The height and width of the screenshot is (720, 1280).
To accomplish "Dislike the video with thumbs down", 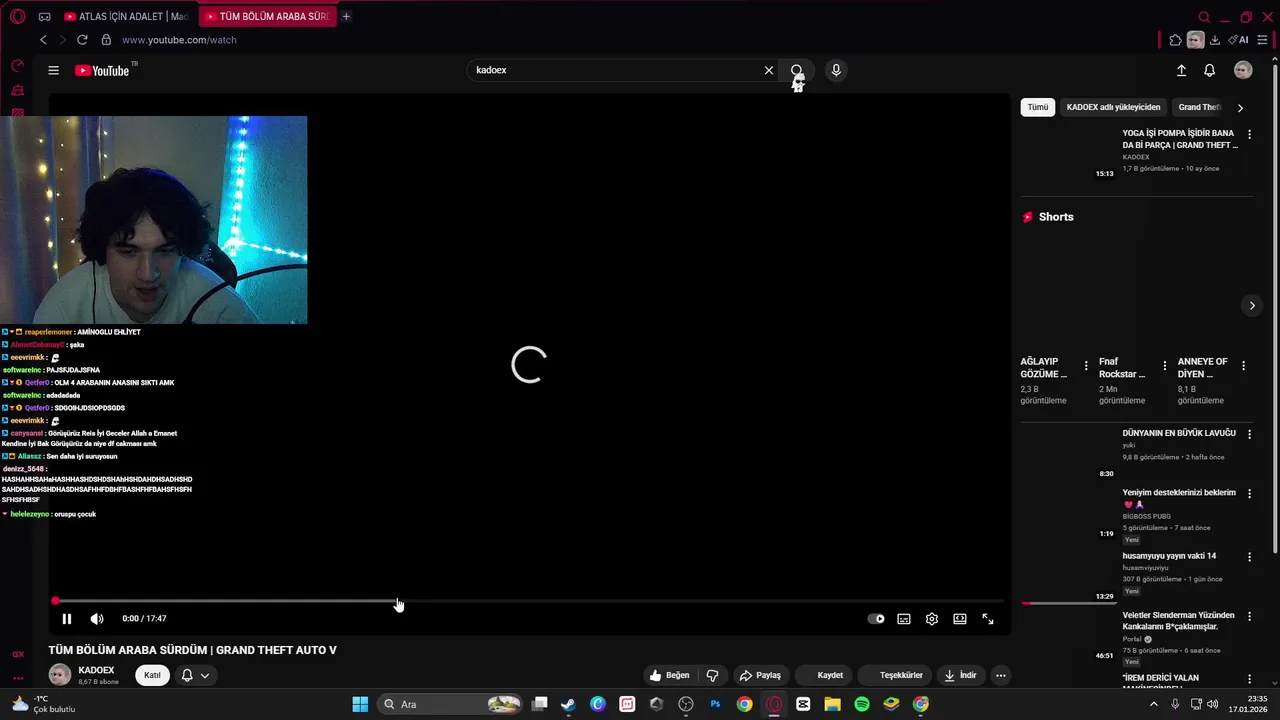I will coord(713,675).
